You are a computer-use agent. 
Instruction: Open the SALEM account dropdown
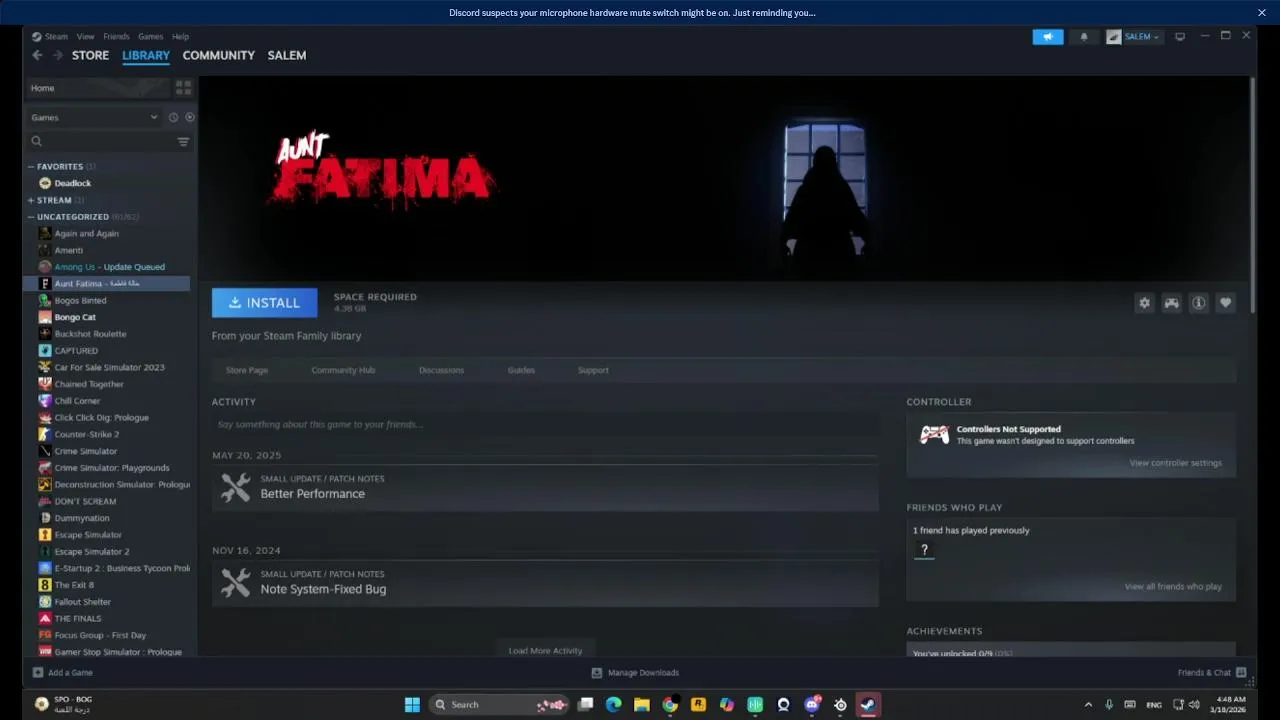point(1134,37)
